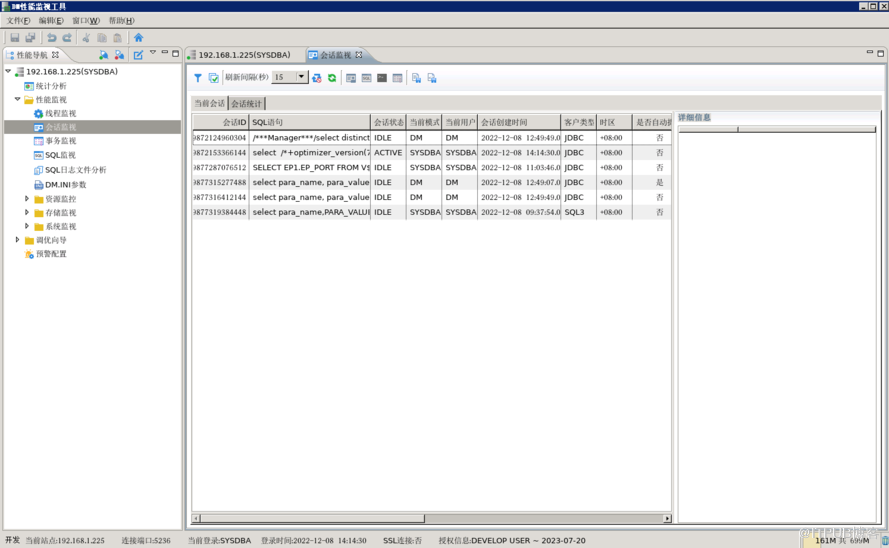The width and height of the screenshot is (889, 548).
Task: Expand the 资源监控 folder
Action: [27, 199]
